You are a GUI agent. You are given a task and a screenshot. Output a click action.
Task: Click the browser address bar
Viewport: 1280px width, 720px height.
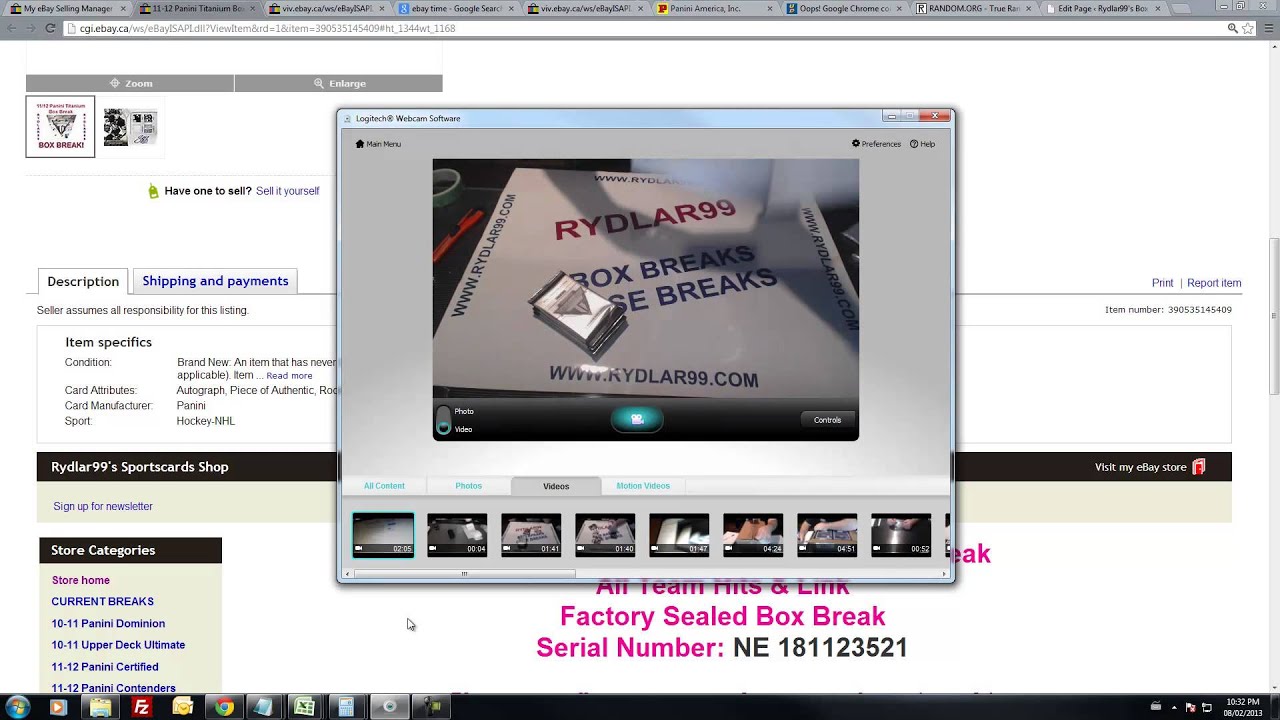[x=640, y=28]
